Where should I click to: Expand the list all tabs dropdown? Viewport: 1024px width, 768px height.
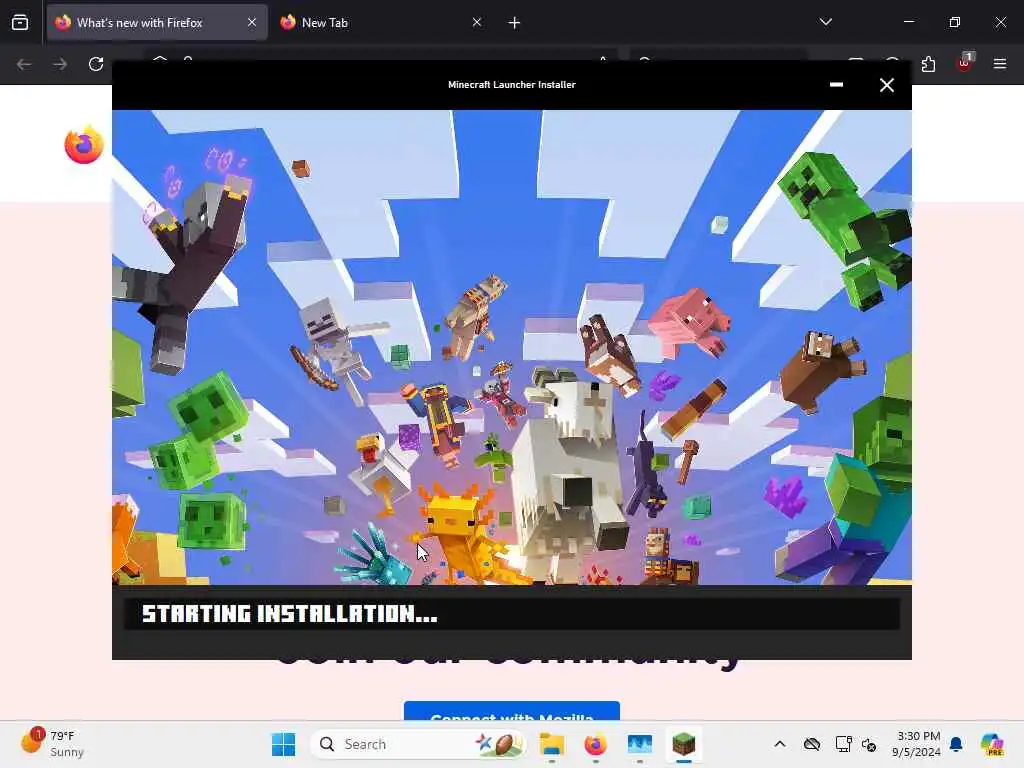pyautogui.click(x=825, y=22)
